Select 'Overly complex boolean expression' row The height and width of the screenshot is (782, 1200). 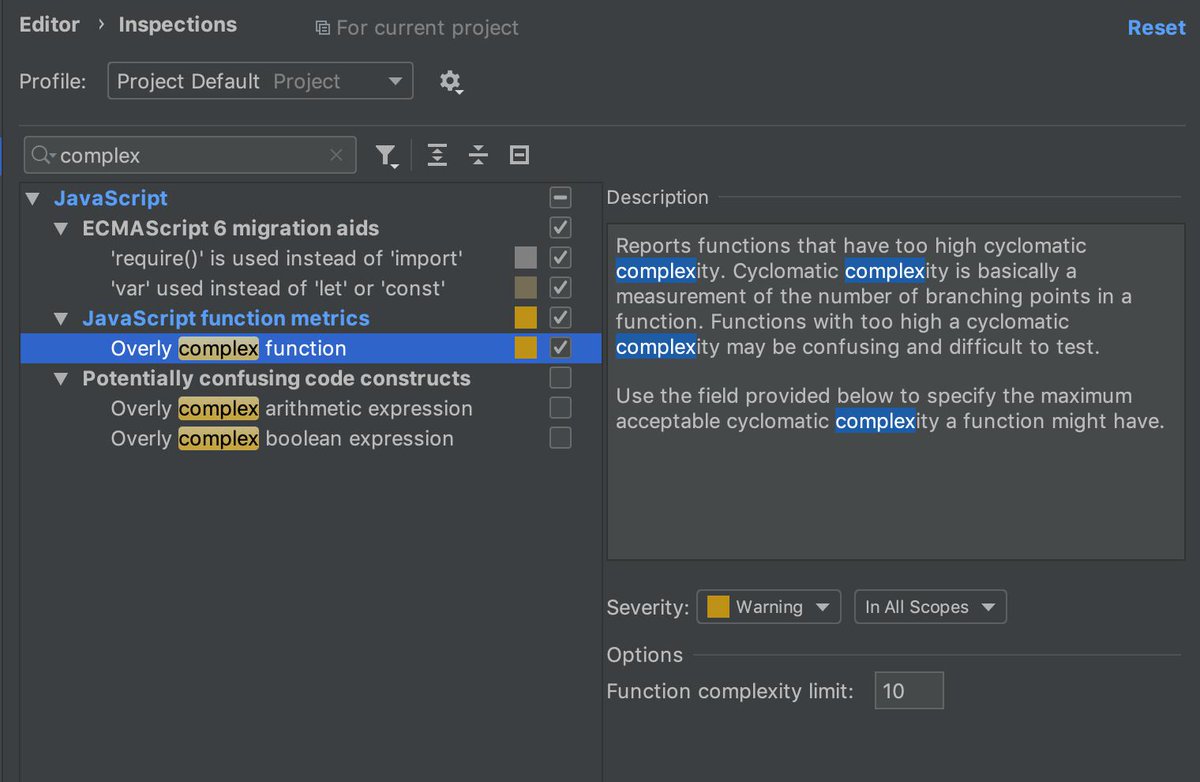click(x=311, y=438)
